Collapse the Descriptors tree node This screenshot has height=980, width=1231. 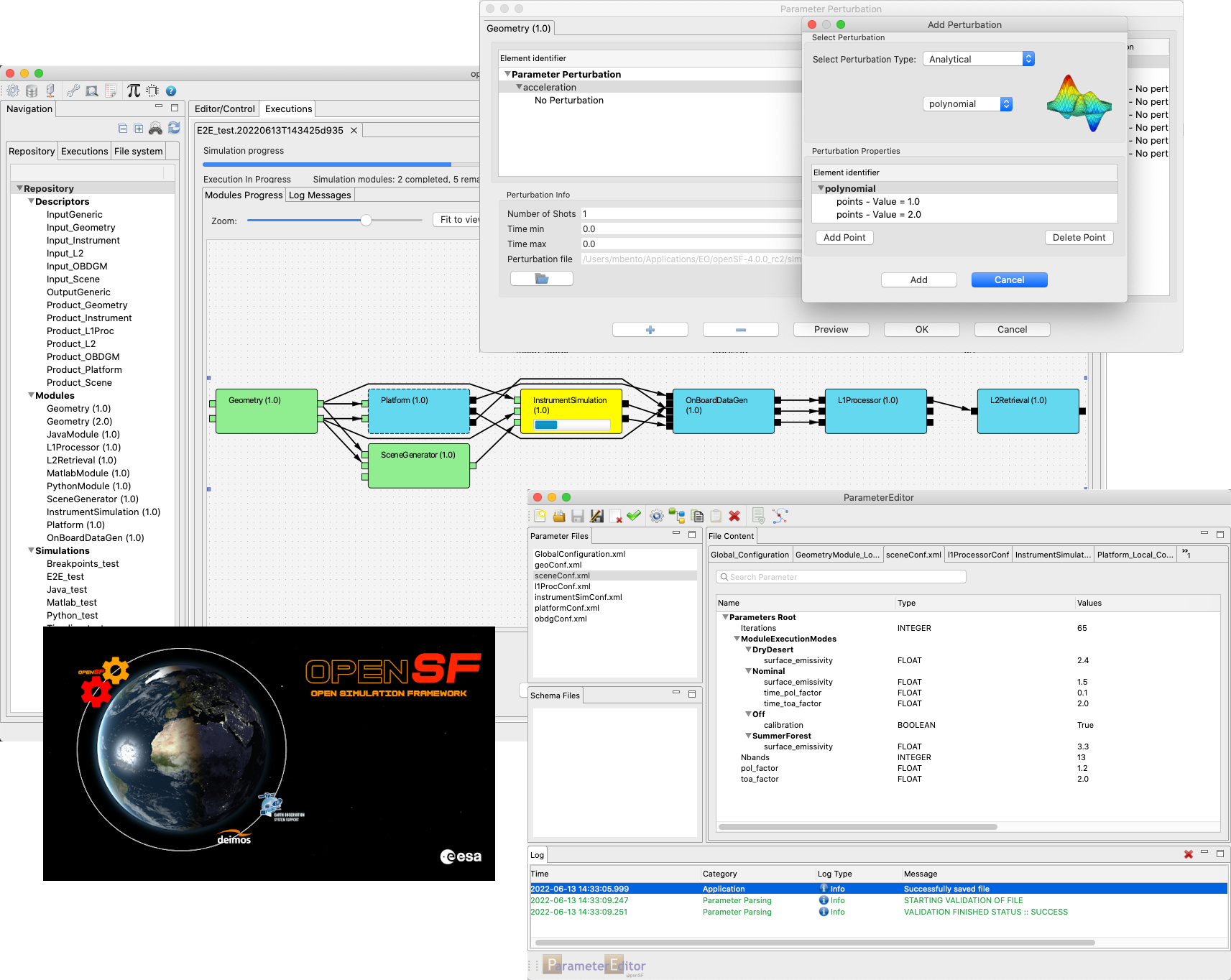coord(32,202)
